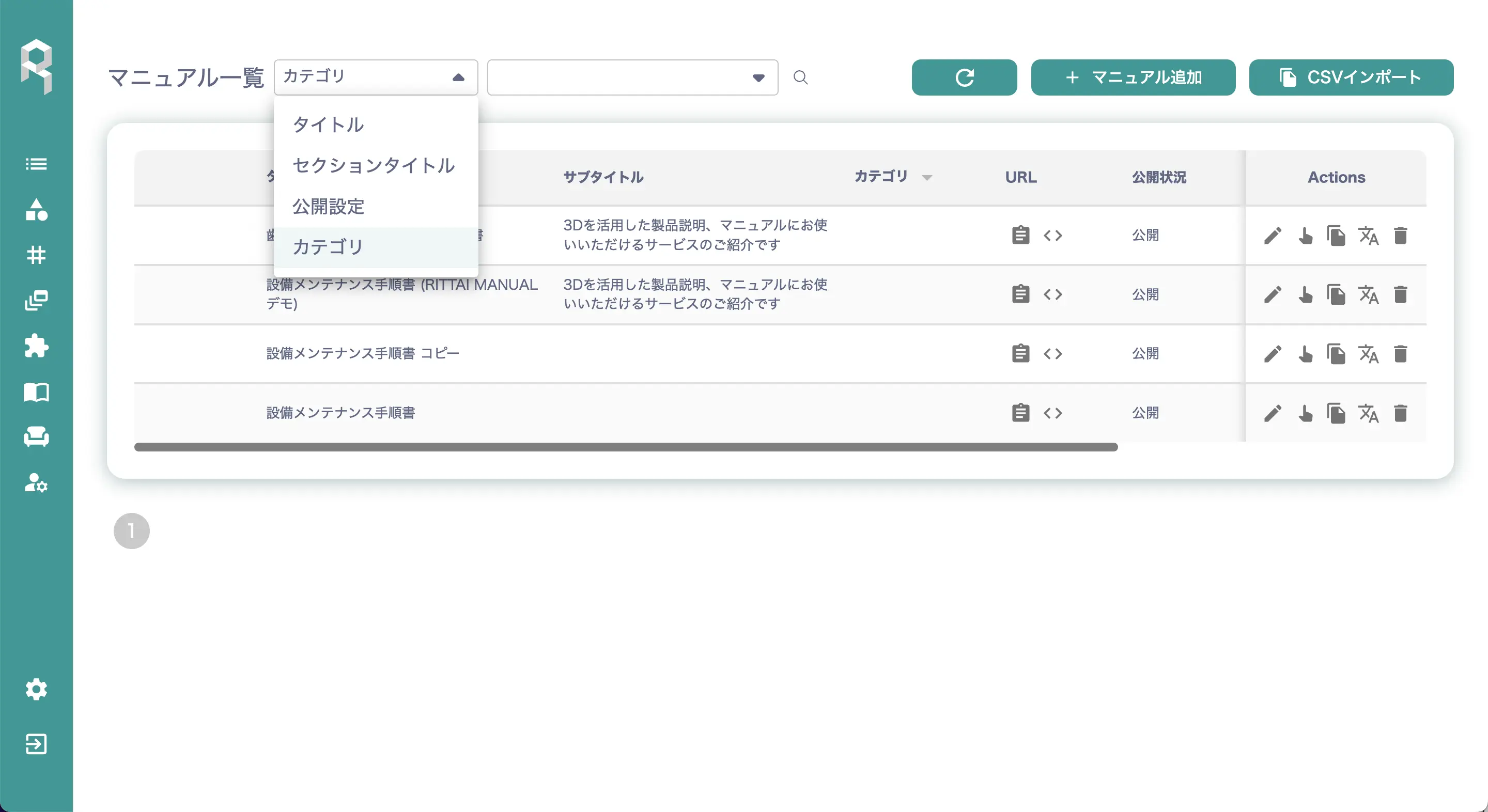
Task: Open the hashtag section in sidebar
Action: (36, 255)
